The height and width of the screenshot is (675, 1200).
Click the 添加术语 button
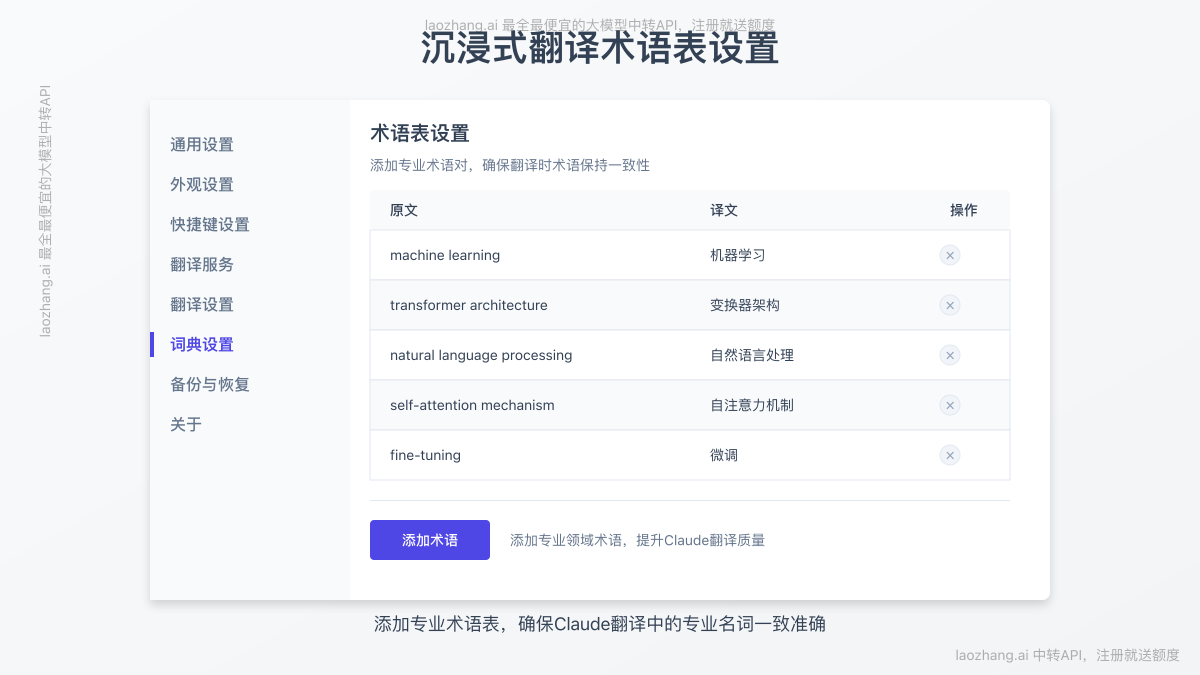click(x=430, y=540)
